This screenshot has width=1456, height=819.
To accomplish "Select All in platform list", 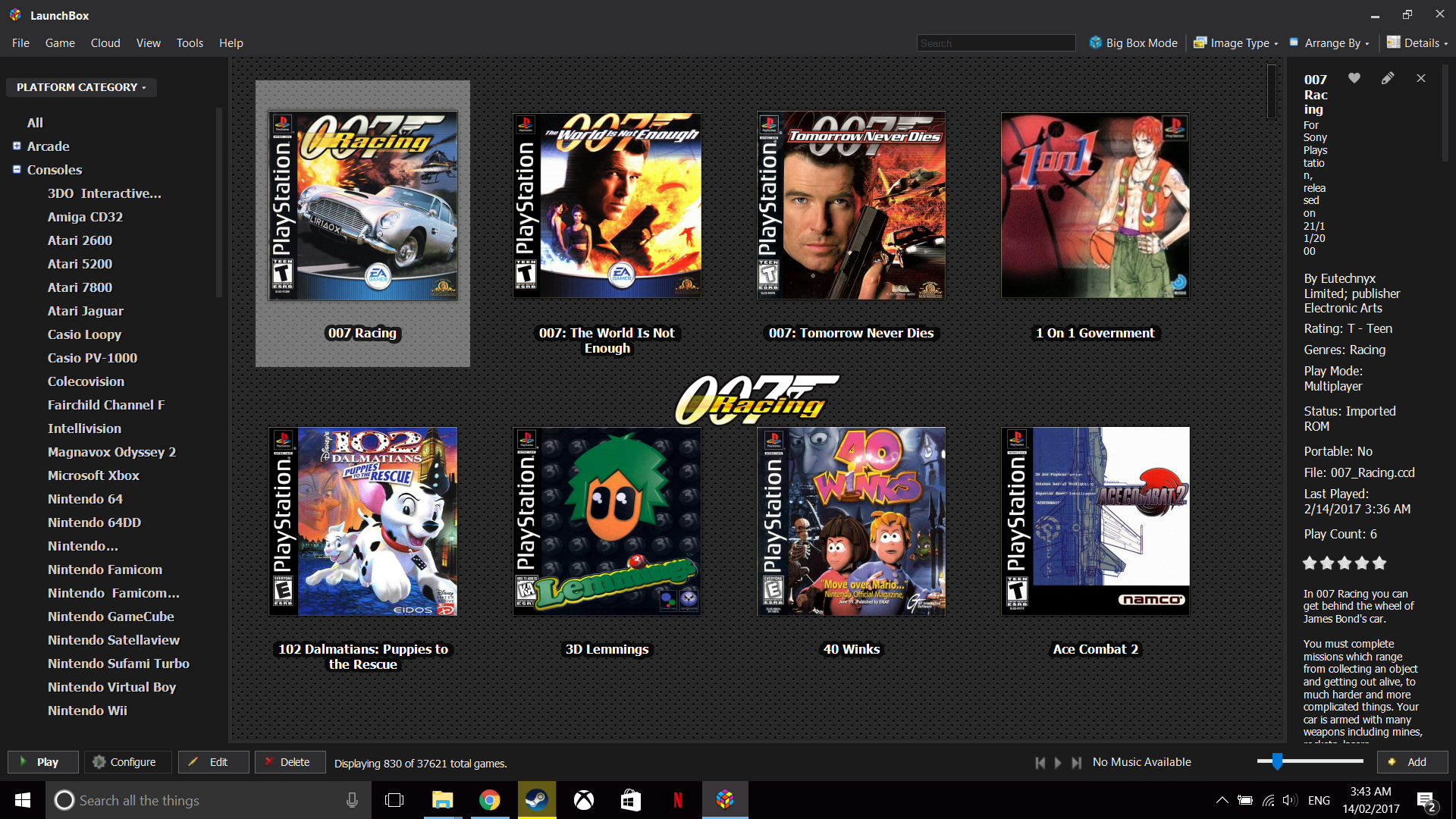I will click(x=35, y=122).
